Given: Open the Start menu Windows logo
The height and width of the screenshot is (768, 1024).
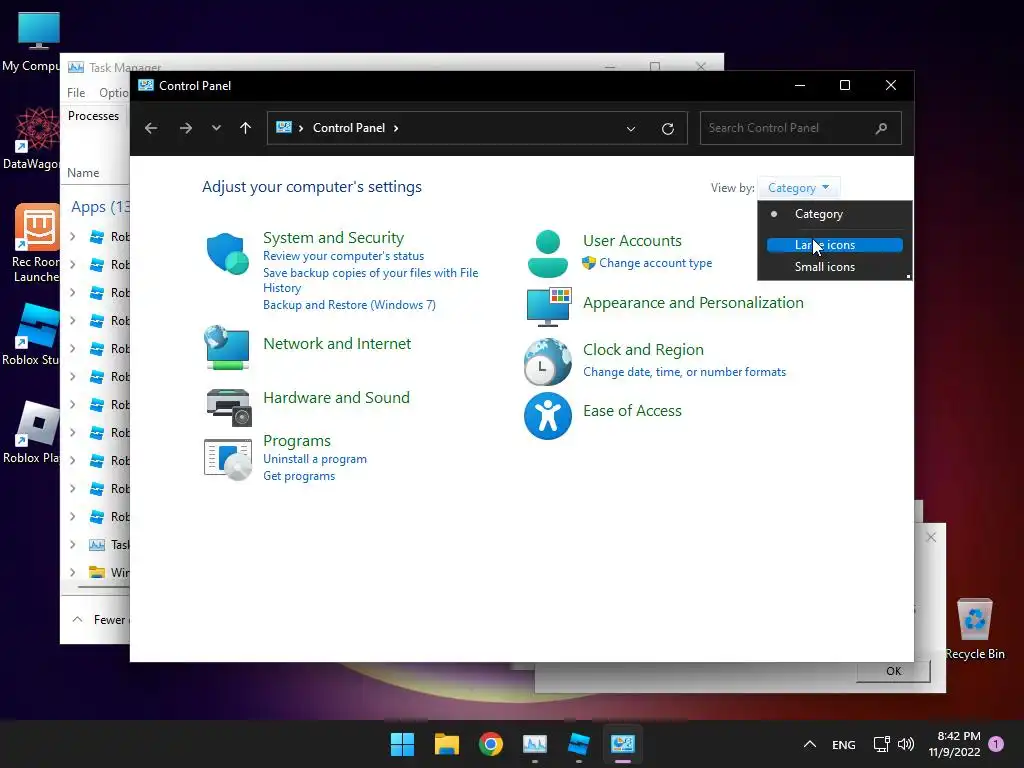Looking at the screenshot, I should (x=402, y=744).
